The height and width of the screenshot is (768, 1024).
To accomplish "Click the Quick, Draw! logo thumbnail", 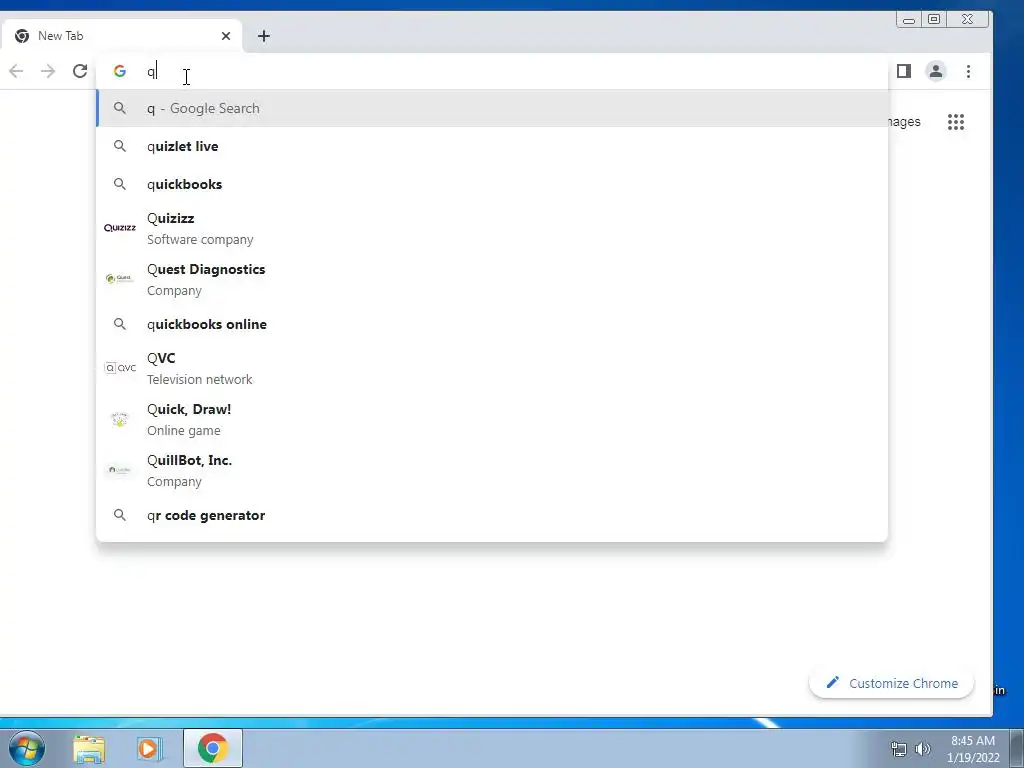I will click(120, 419).
